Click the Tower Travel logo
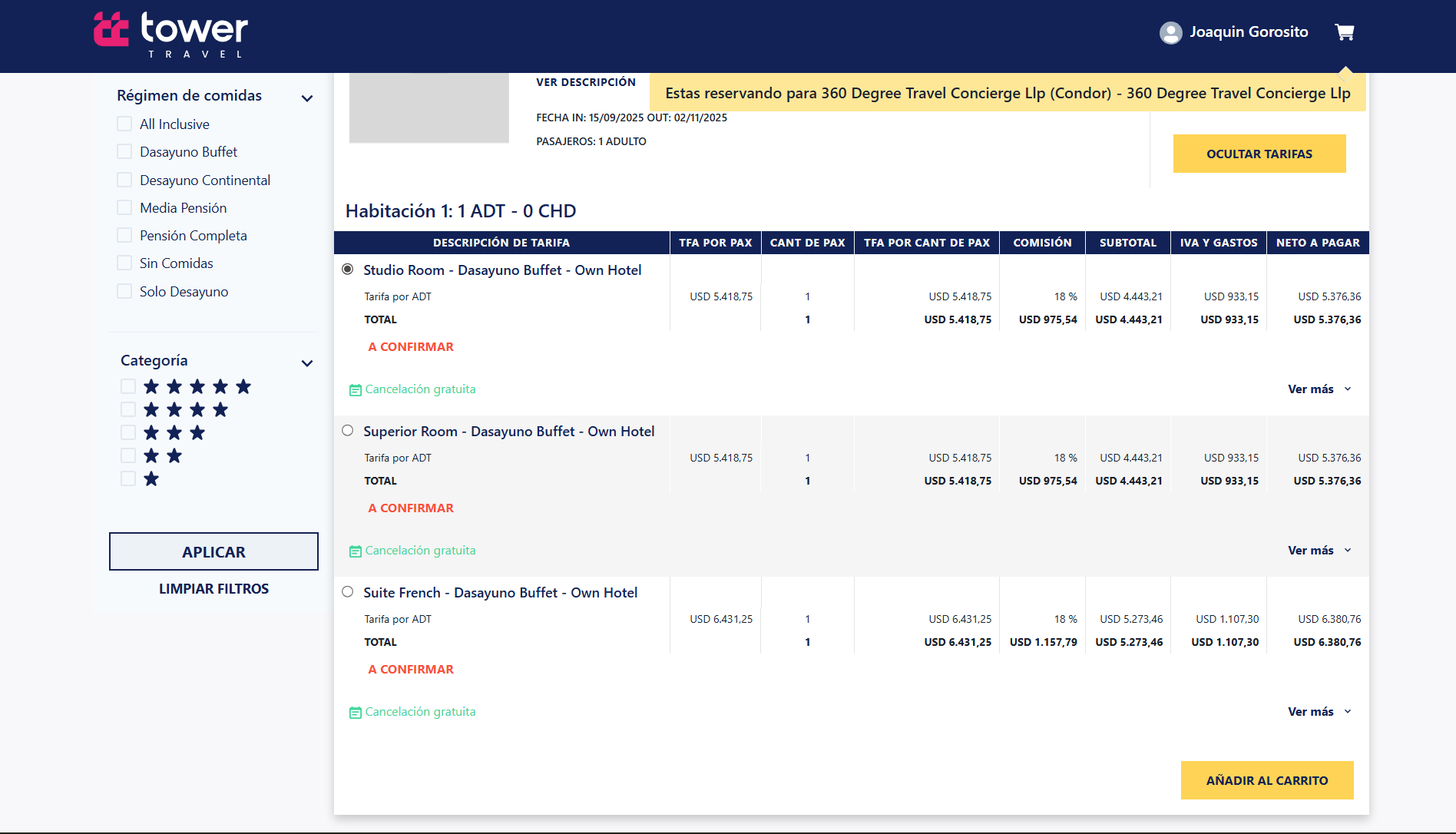Image resolution: width=1456 pixels, height=834 pixels. [x=170, y=35]
